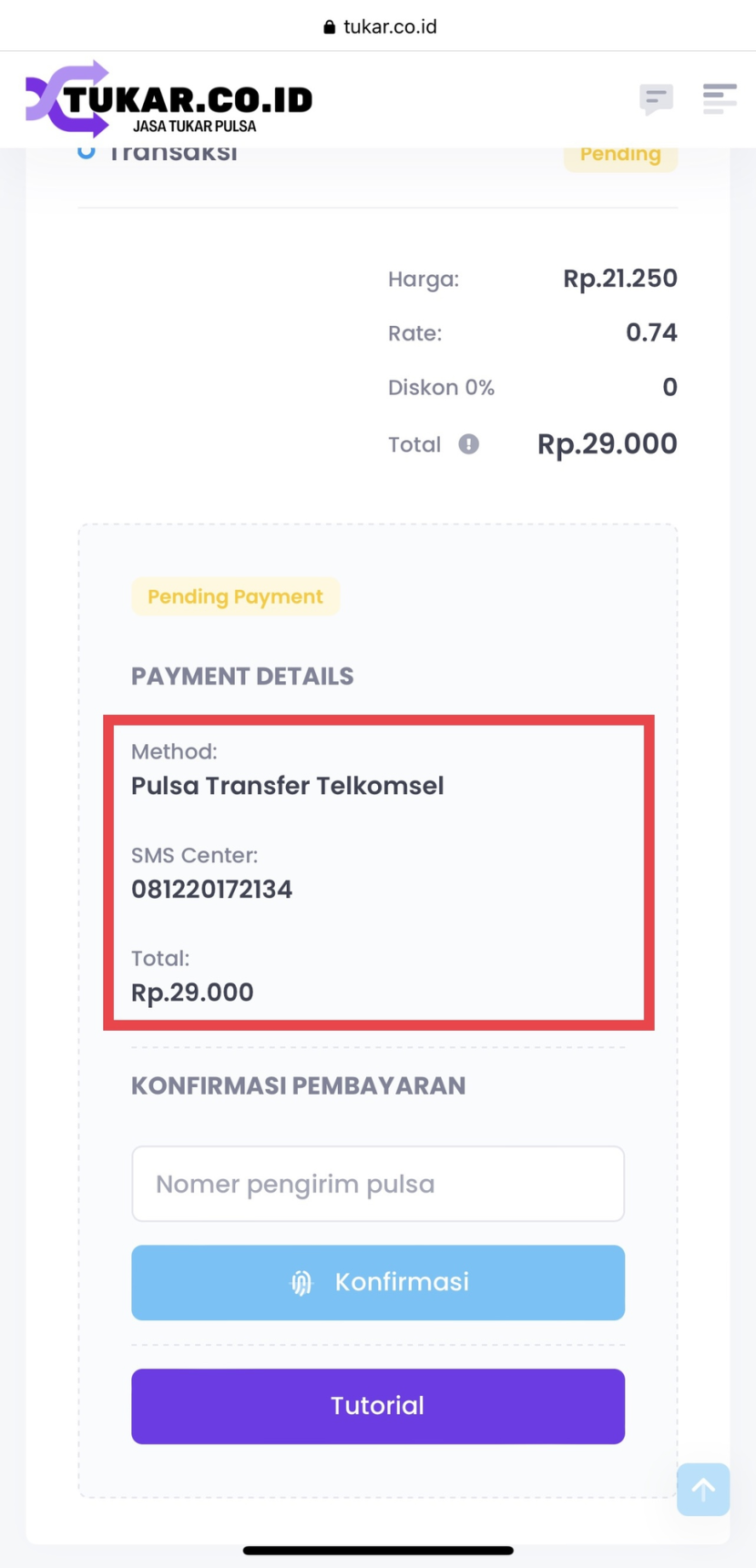This screenshot has height=1568, width=756.
Task: Open the Tutorial button
Action: click(x=378, y=1406)
